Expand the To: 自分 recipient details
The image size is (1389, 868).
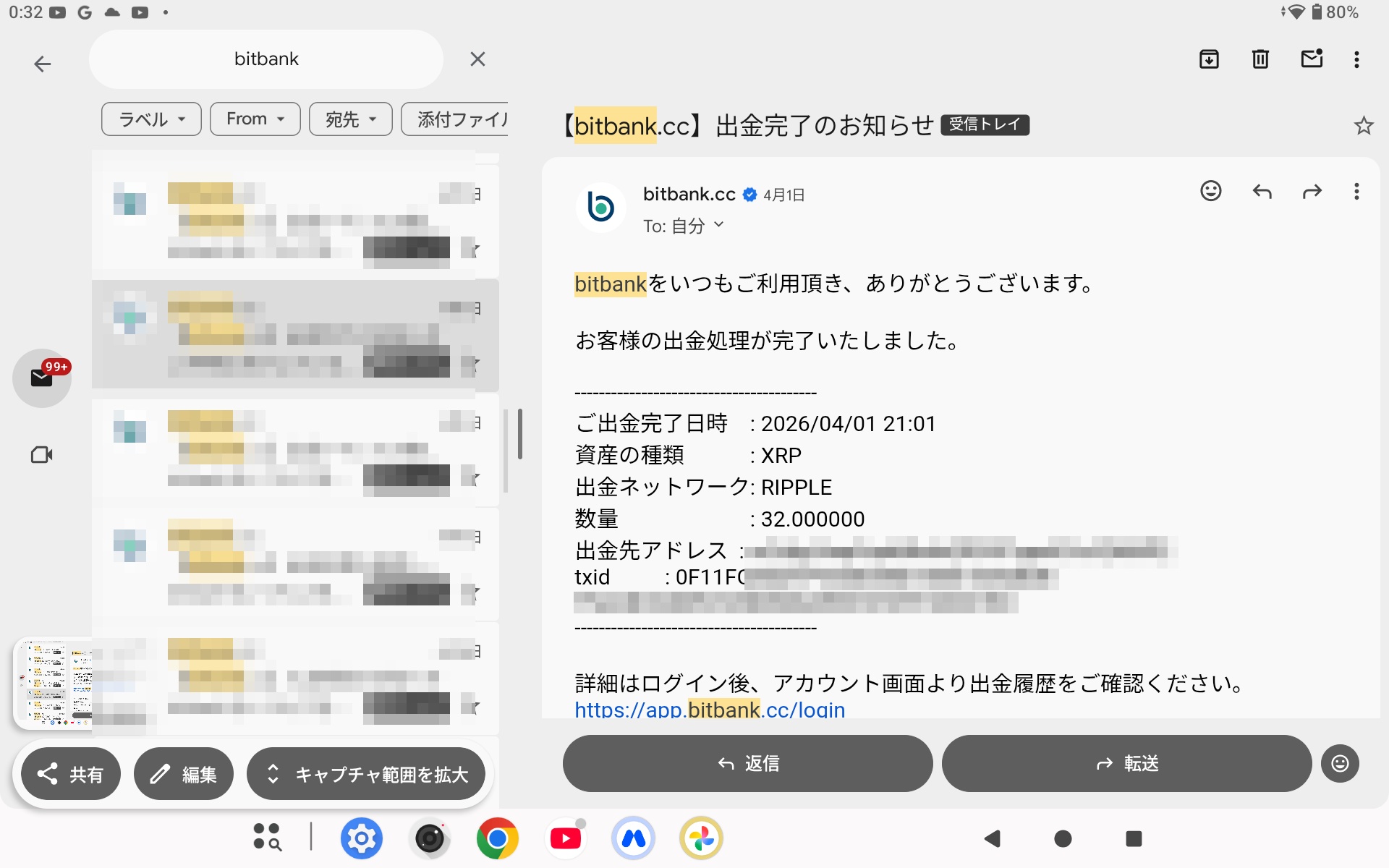point(684,226)
